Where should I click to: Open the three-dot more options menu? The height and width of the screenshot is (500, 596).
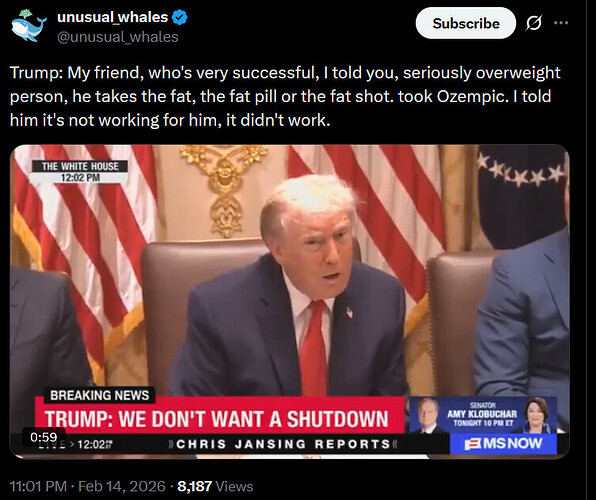[561, 23]
